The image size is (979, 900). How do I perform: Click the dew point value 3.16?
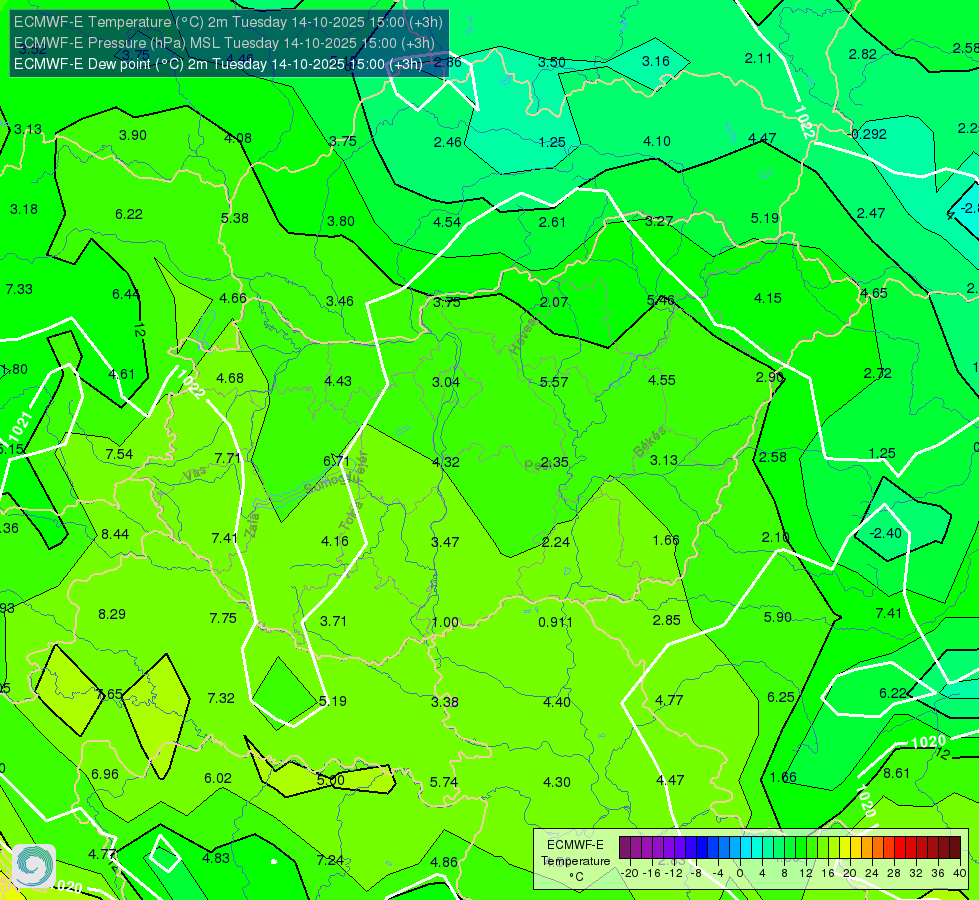(656, 61)
